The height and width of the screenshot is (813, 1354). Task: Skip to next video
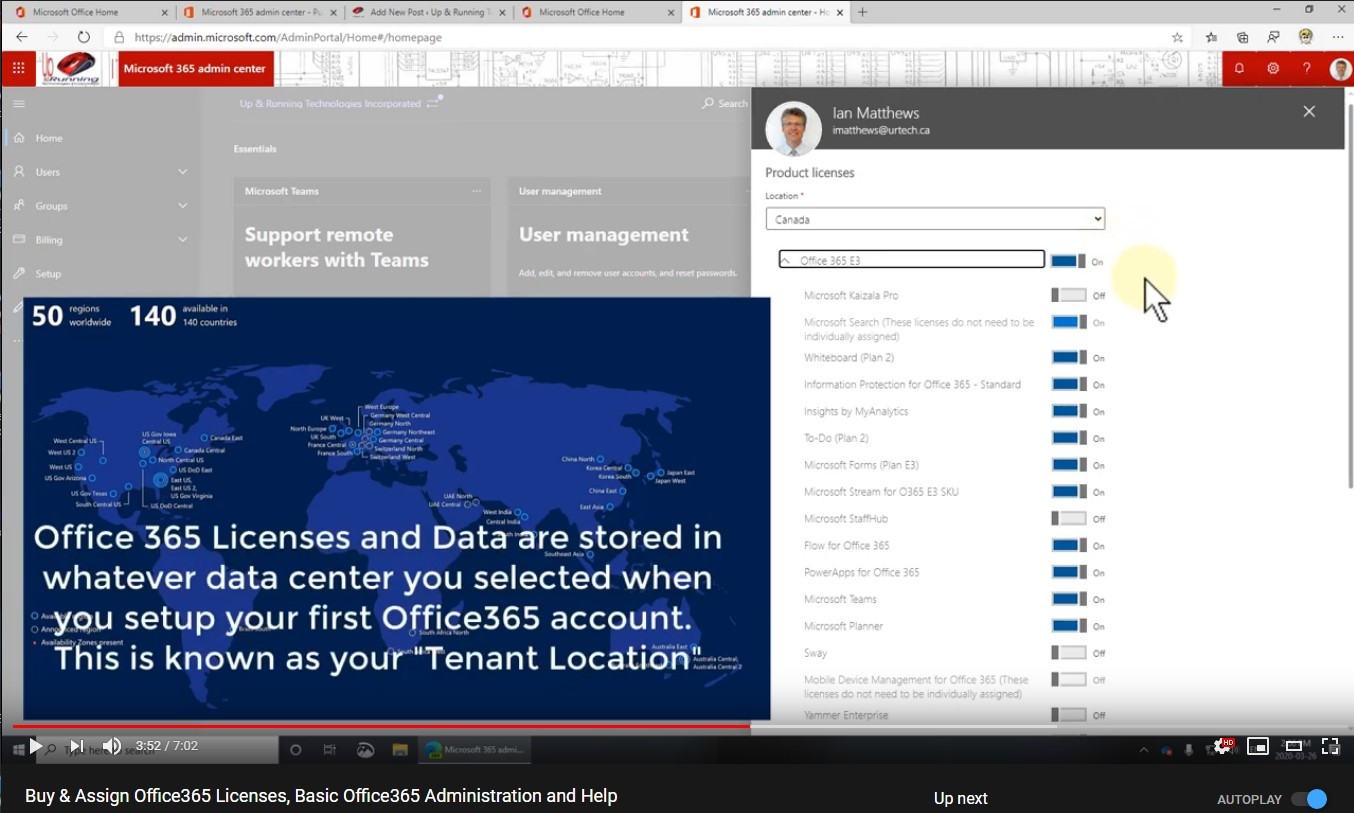pyautogui.click(x=76, y=746)
